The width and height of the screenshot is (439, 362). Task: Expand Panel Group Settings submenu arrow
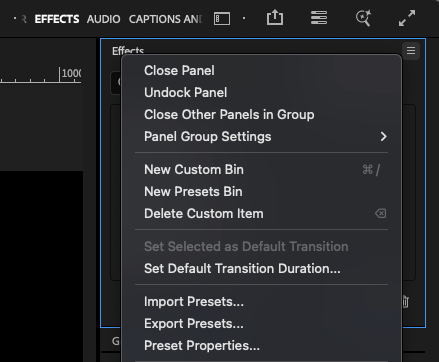pyautogui.click(x=383, y=136)
